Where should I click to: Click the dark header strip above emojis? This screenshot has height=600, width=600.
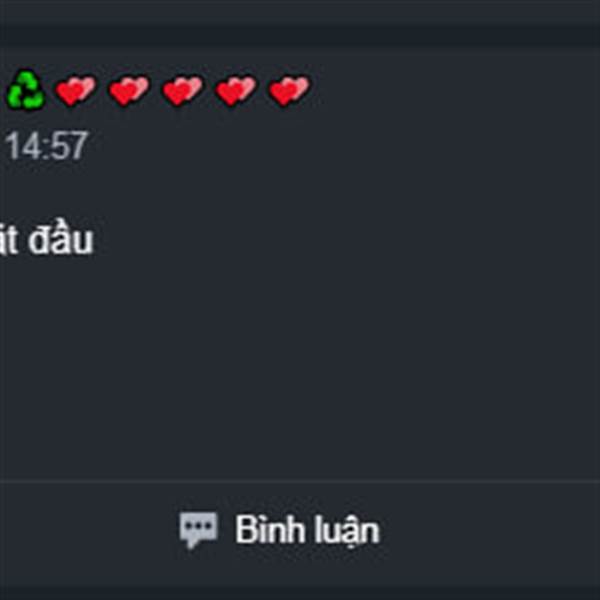pos(300,36)
